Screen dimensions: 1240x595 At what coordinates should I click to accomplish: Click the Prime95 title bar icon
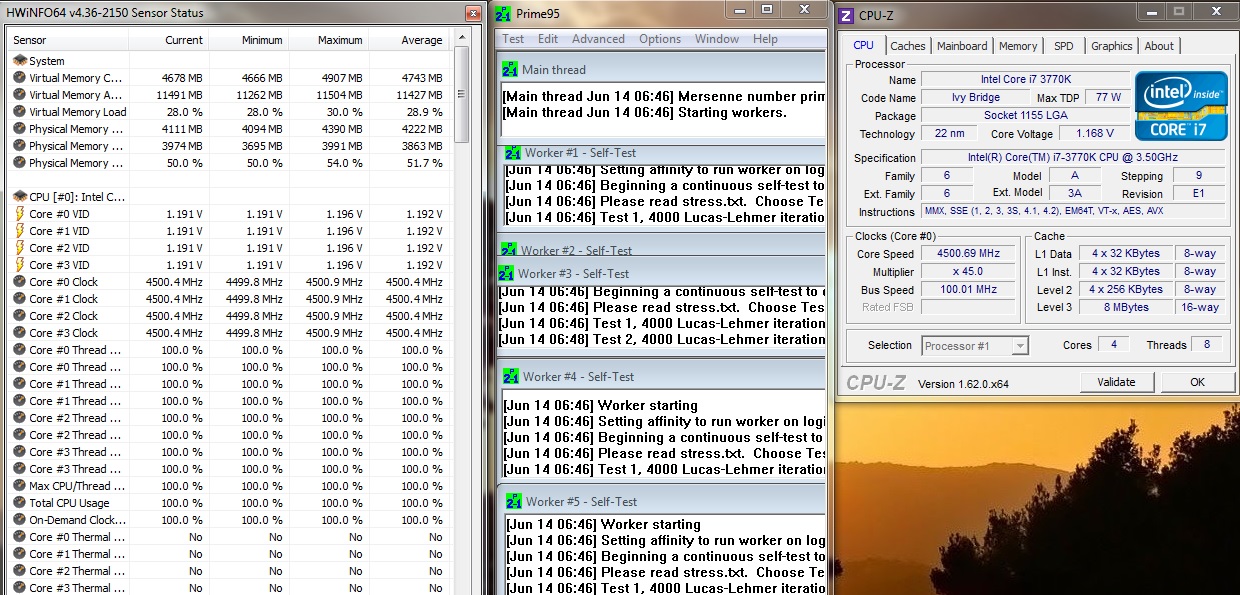[x=503, y=13]
